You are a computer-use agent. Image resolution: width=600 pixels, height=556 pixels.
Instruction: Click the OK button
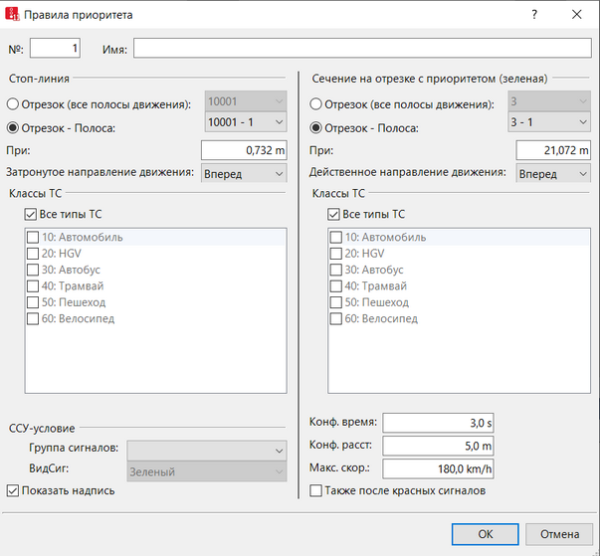tap(484, 533)
